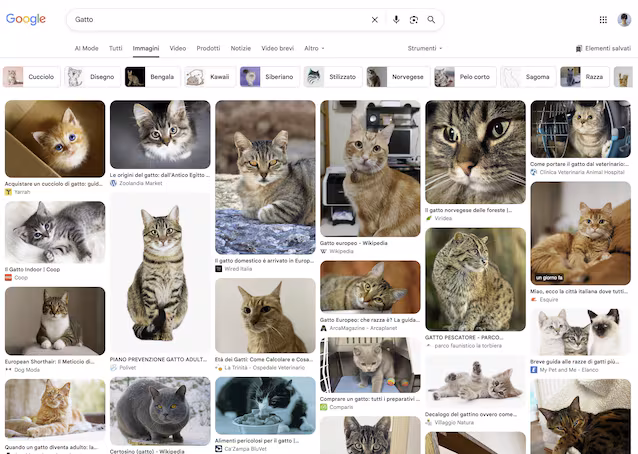
Task: Open Elementi salvati saved items
Action: pyautogui.click(x=603, y=48)
